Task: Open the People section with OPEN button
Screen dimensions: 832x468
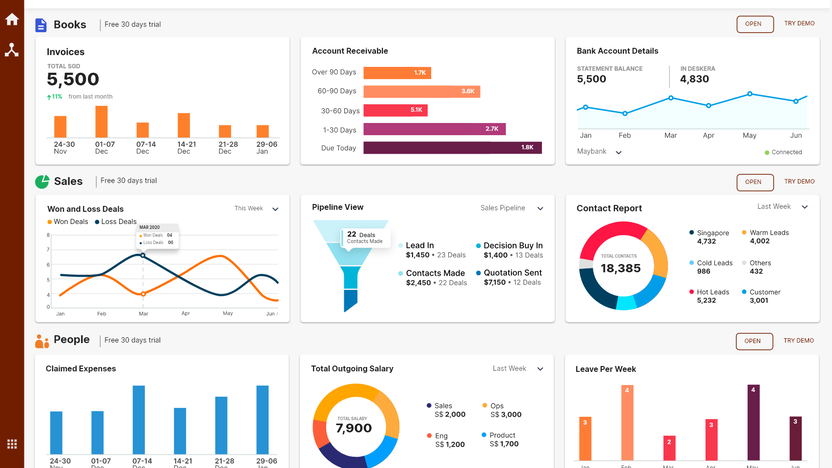Action: (x=754, y=341)
